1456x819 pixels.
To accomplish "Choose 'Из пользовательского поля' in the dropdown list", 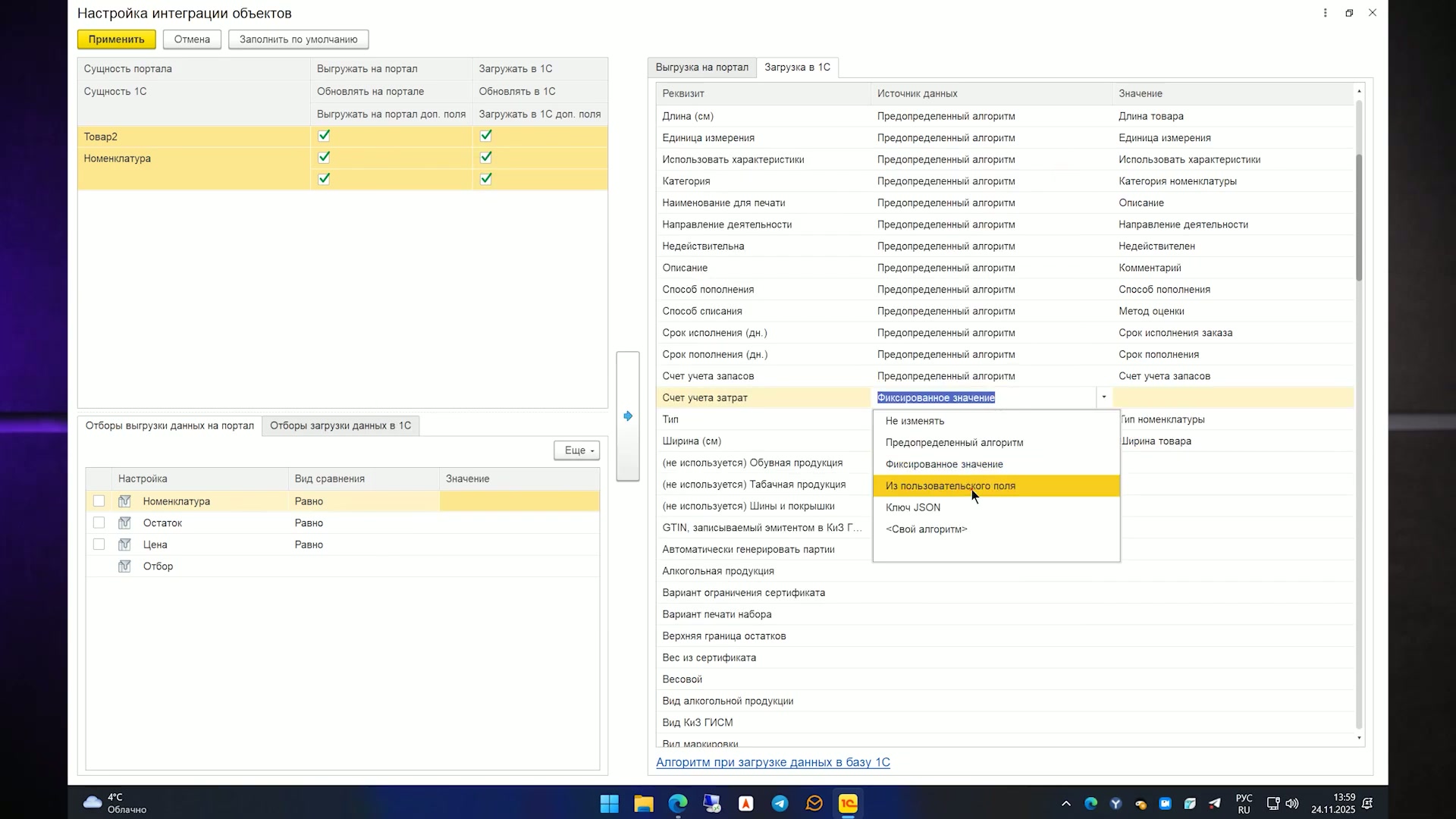I will click(x=996, y=486).
